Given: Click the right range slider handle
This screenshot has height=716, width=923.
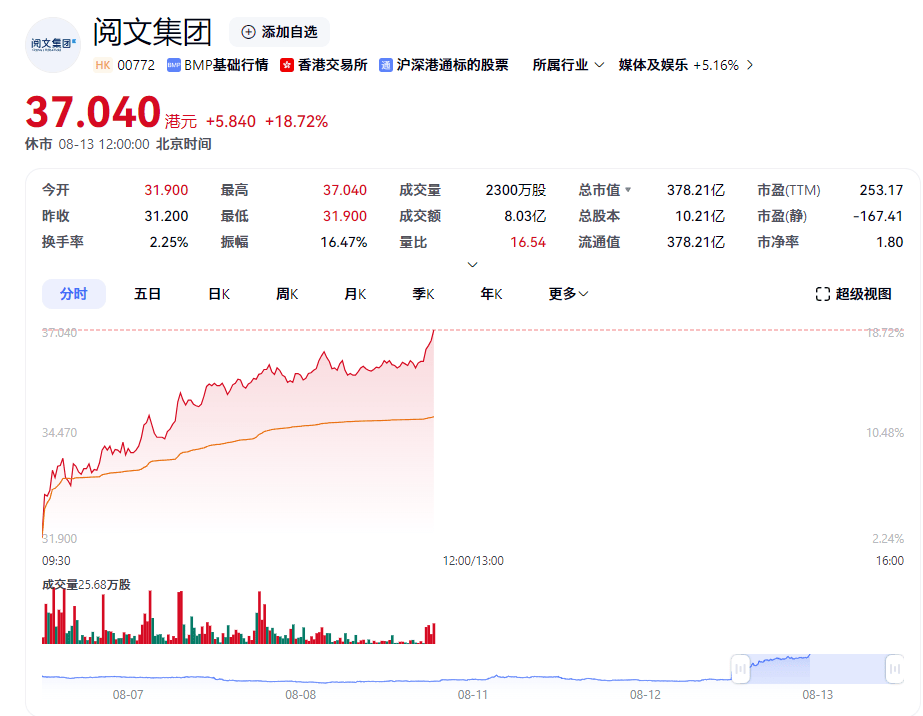Looking at the screenshot, I should pos(895,669).
